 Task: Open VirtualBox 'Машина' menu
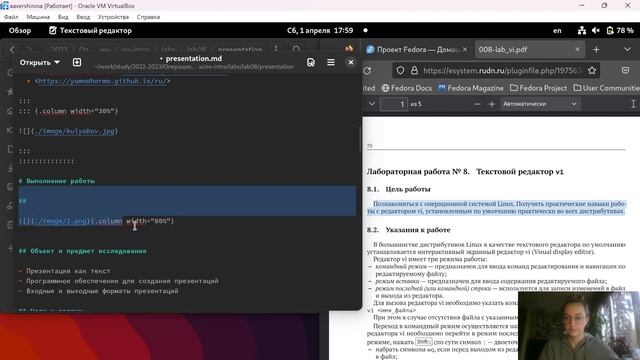[x=38, y=17]
